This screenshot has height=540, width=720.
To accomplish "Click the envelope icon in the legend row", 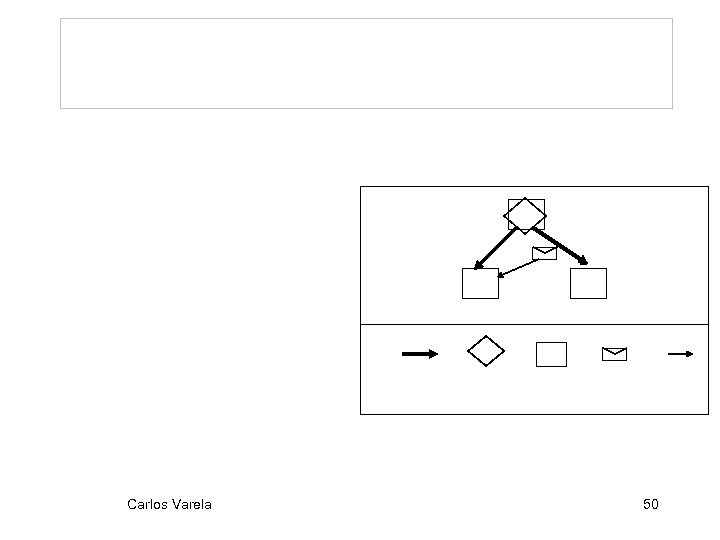I will 614,353.
